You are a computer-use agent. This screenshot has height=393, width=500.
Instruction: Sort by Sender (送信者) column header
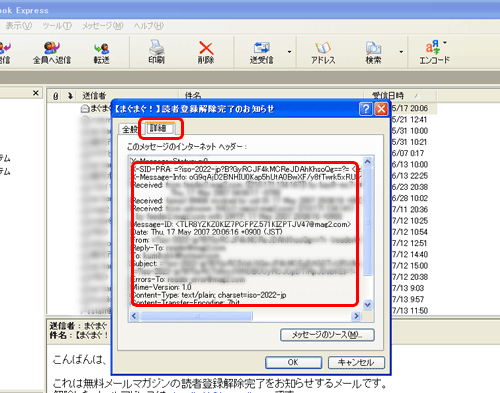(128, 96)
